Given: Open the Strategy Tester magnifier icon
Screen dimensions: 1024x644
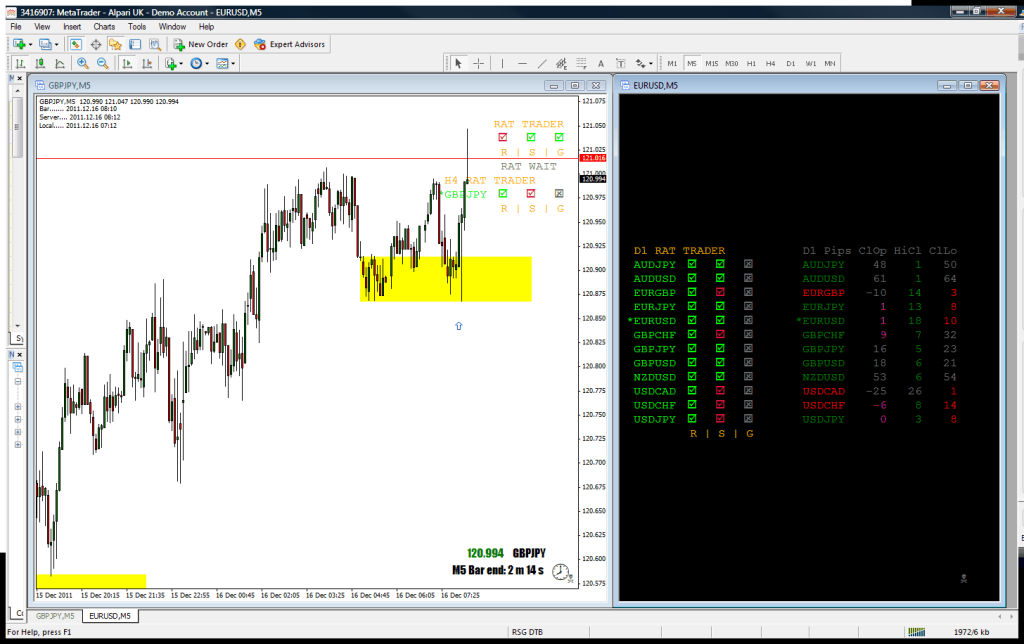Looking at the screenshot, I should tap(155, 44).
